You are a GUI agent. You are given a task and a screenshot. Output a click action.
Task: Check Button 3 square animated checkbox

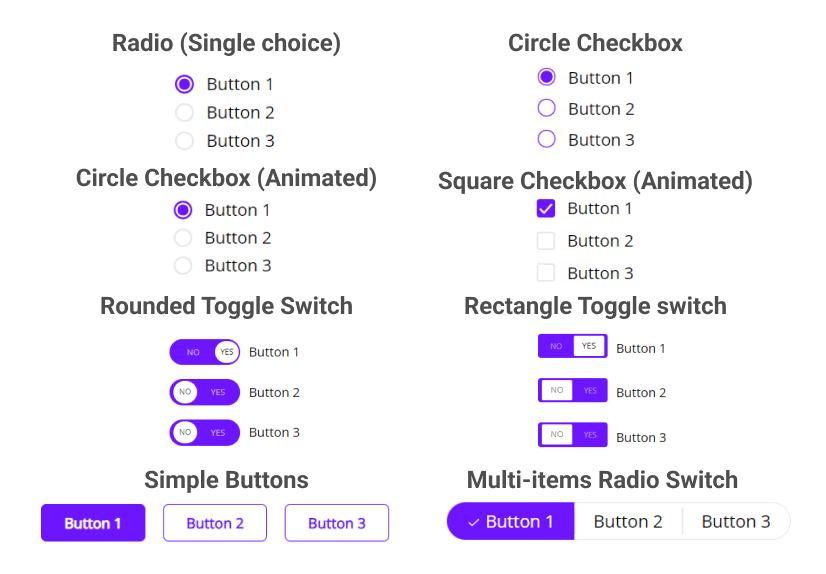(546, 273)
